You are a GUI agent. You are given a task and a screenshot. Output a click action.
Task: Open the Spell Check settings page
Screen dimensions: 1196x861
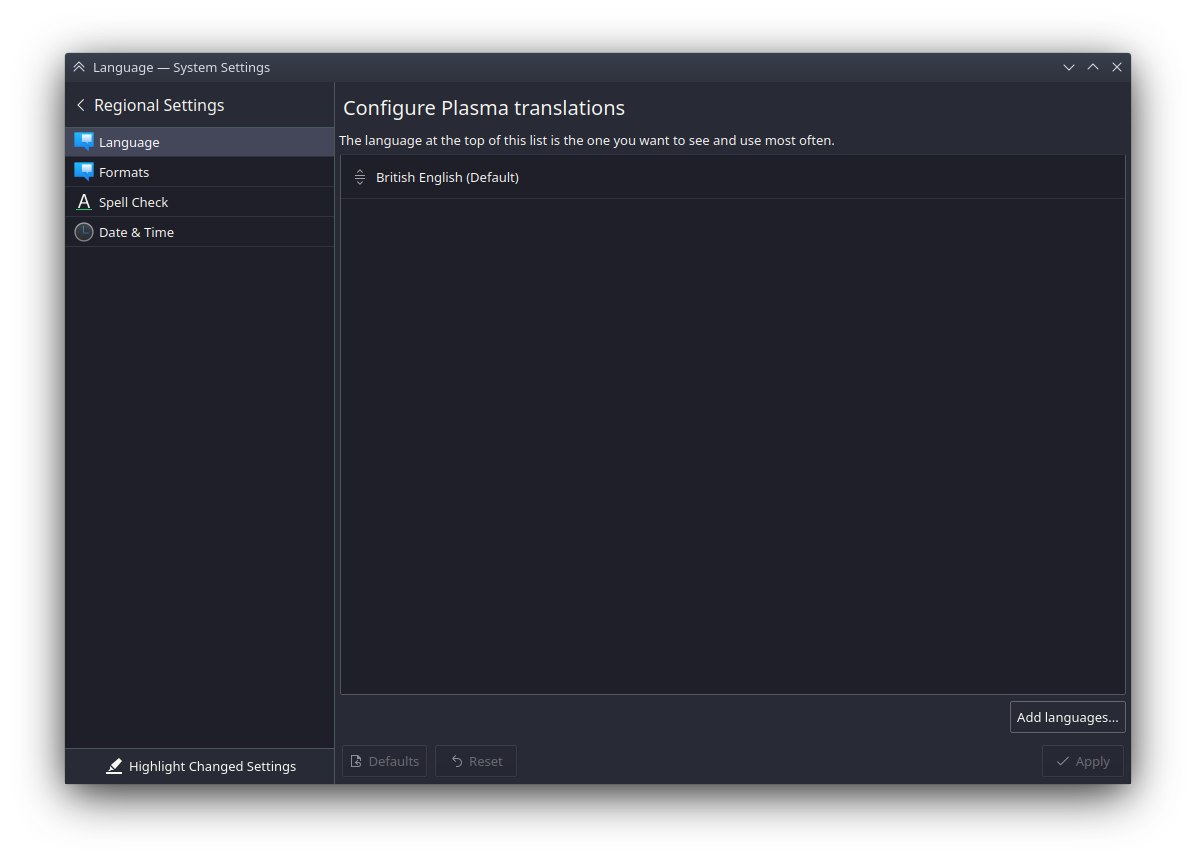pyautogui.click(x=200, y=202)
